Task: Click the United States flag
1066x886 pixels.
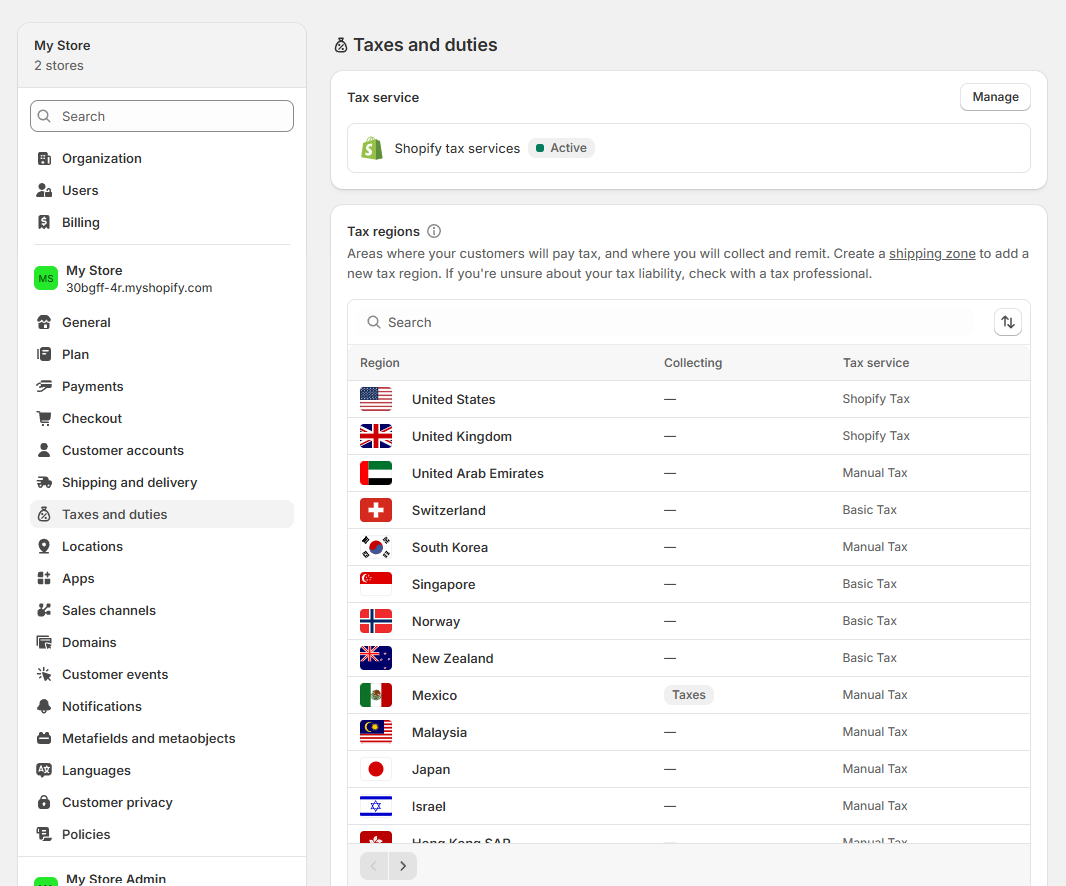Action: (x=376, y=399)
